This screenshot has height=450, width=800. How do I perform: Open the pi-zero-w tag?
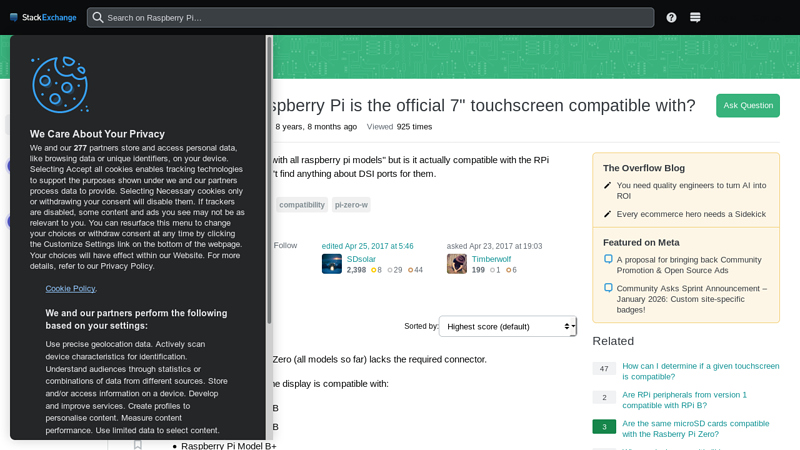coord(351,205)
